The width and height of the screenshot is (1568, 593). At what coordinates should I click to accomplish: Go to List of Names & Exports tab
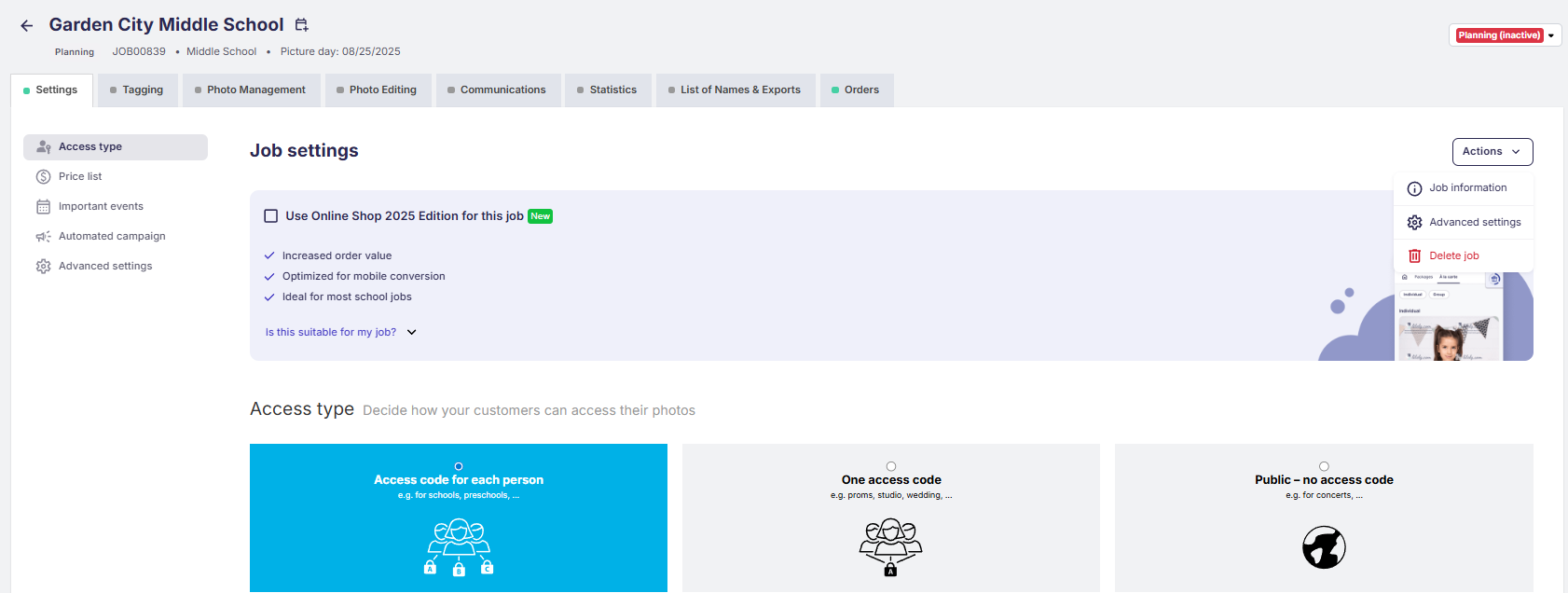click(736, 90)
